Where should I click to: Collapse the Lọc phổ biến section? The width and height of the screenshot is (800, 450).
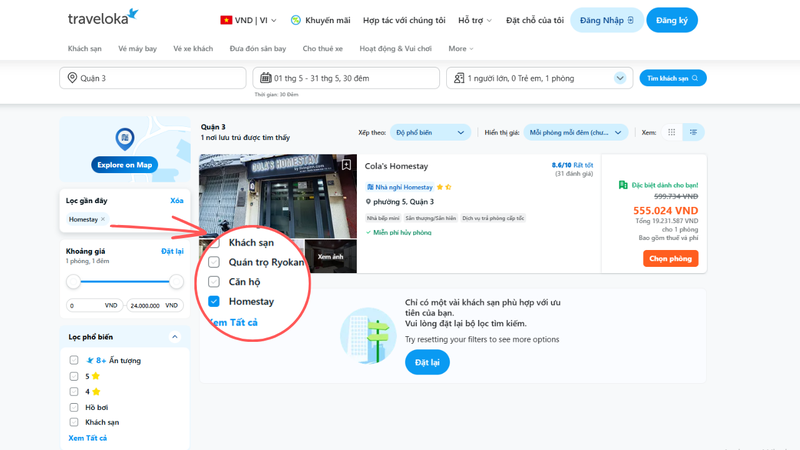[x=174, y=337]
